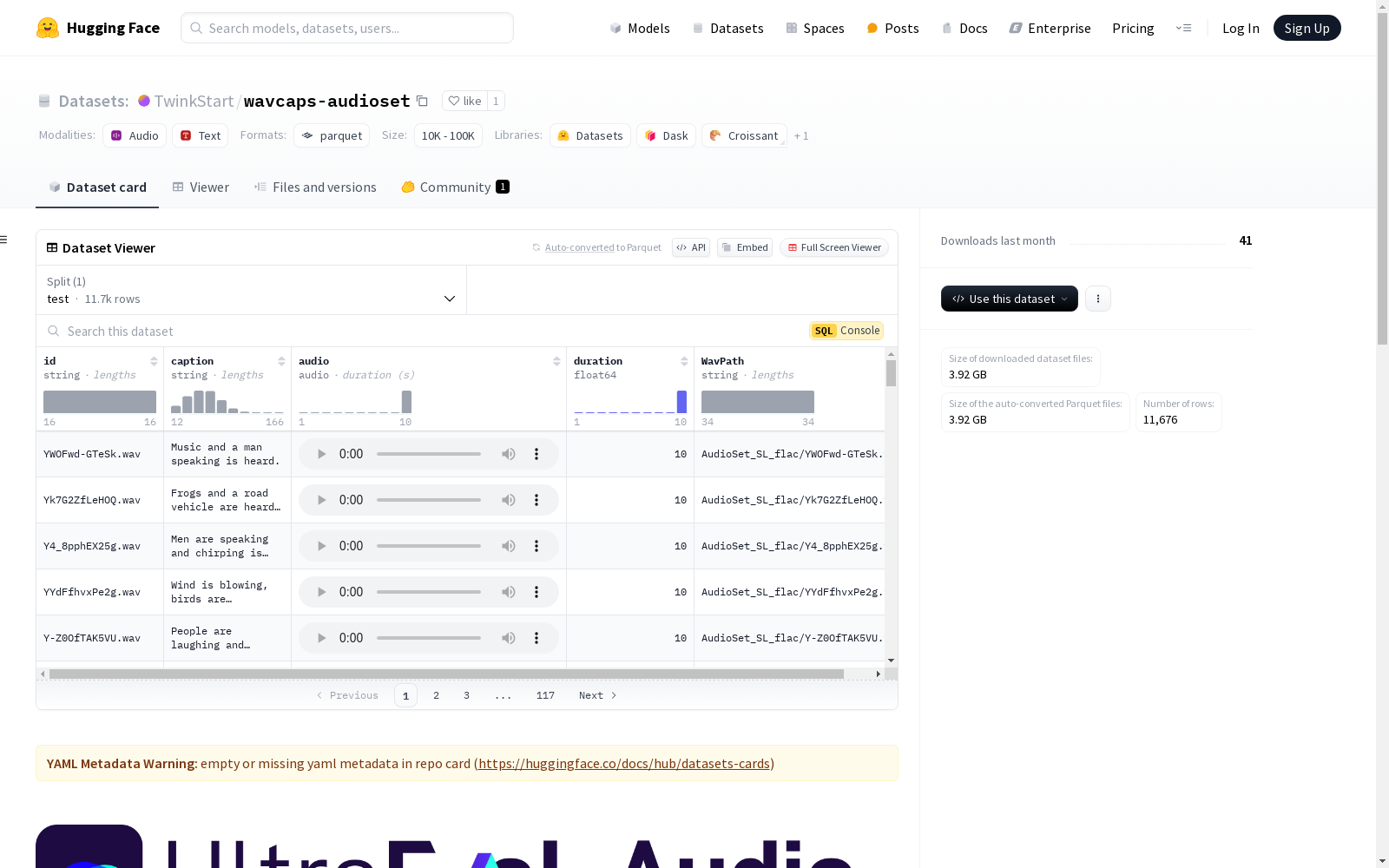Mute audio in Y4_8pphEX25g.wav row
Screen dimensions: 1389x868
click(x=509, y=546)
